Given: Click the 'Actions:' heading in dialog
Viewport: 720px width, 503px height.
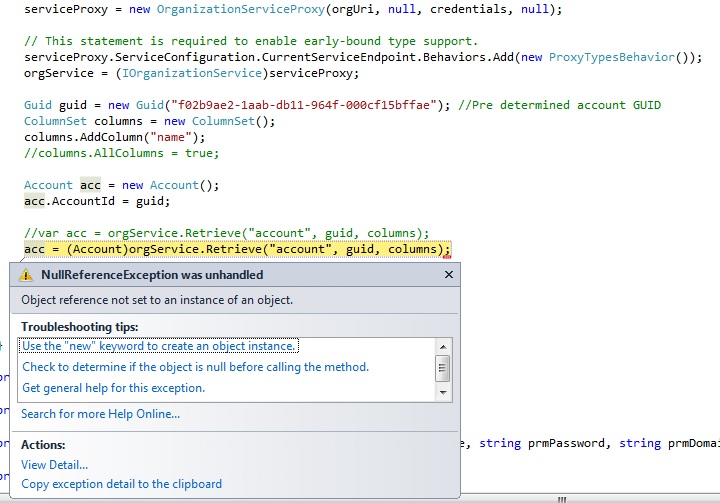Looking at the screenshot, I should pos(43,445).
